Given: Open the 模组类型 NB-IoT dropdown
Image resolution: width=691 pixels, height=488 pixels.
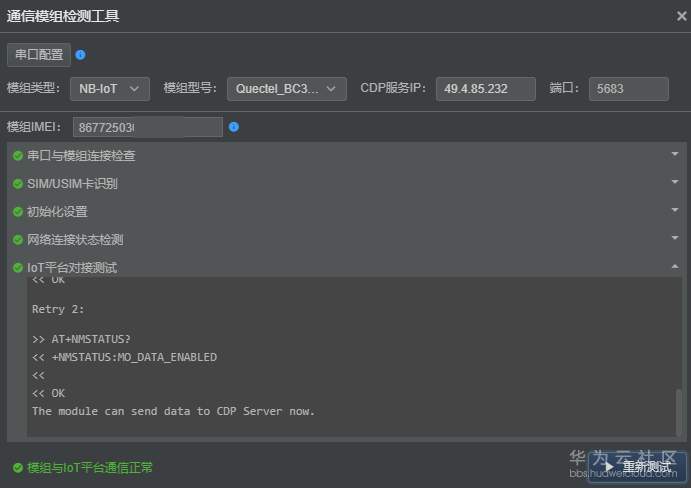Looking at the screenshot, I should 110,89.
